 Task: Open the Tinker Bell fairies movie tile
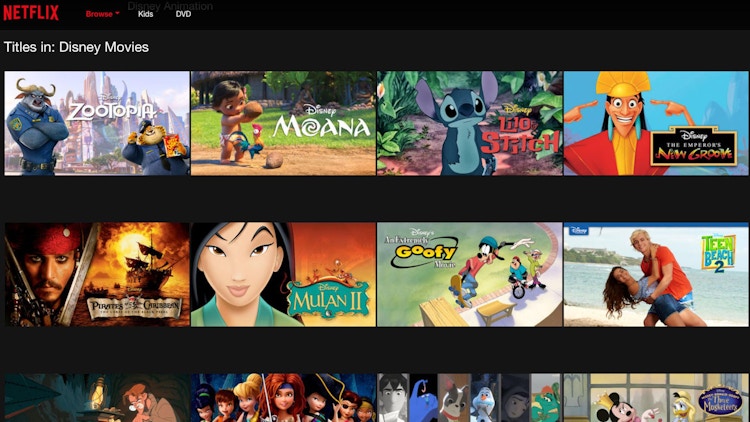coord(283,398)
